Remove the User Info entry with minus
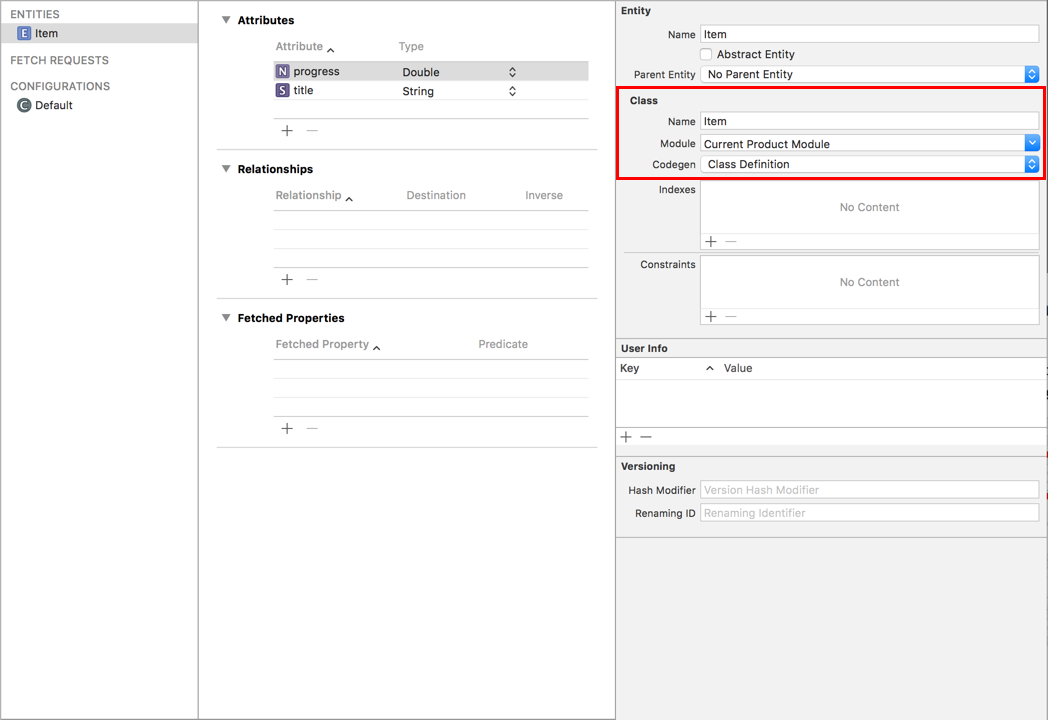The width and height of the screenshot is (1048, 720). [646, 437]
